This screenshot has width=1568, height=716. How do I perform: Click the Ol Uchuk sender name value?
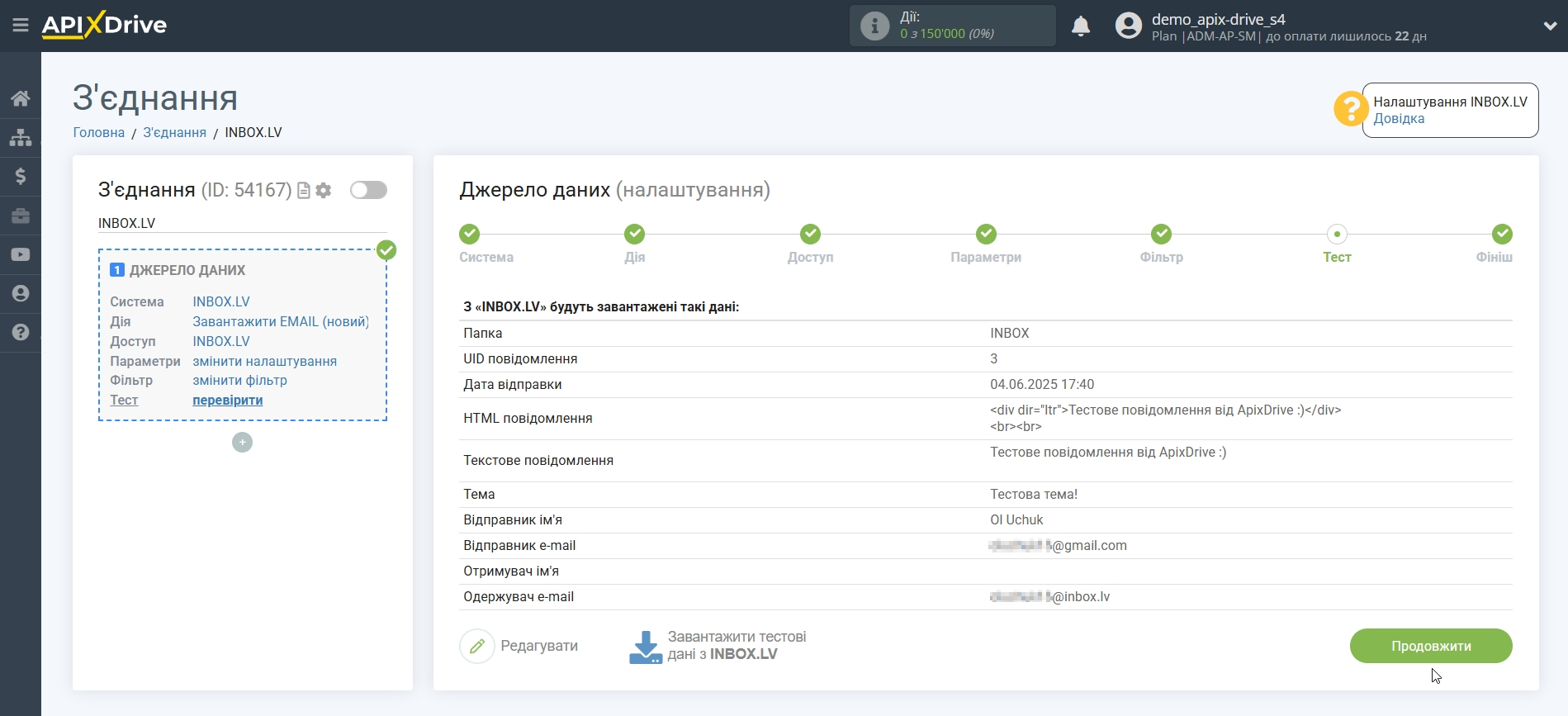[x=1016, y=519]
